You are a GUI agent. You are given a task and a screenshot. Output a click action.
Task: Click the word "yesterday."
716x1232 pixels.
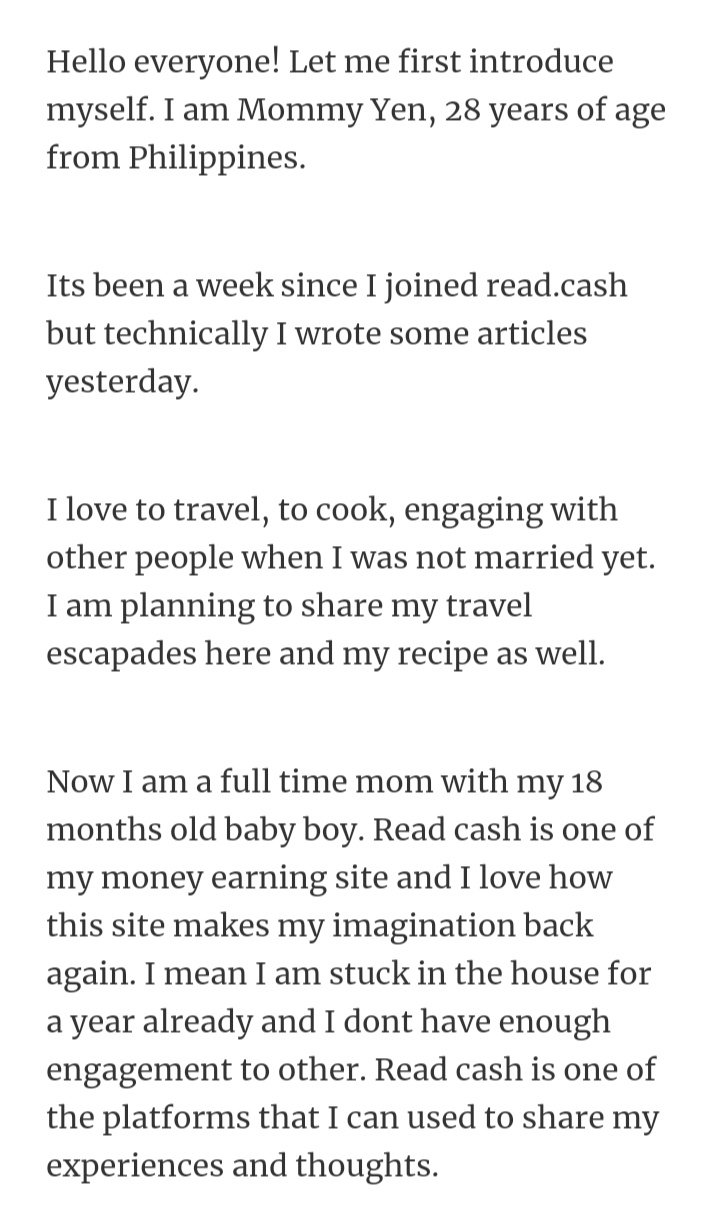(x=118, y=383)
